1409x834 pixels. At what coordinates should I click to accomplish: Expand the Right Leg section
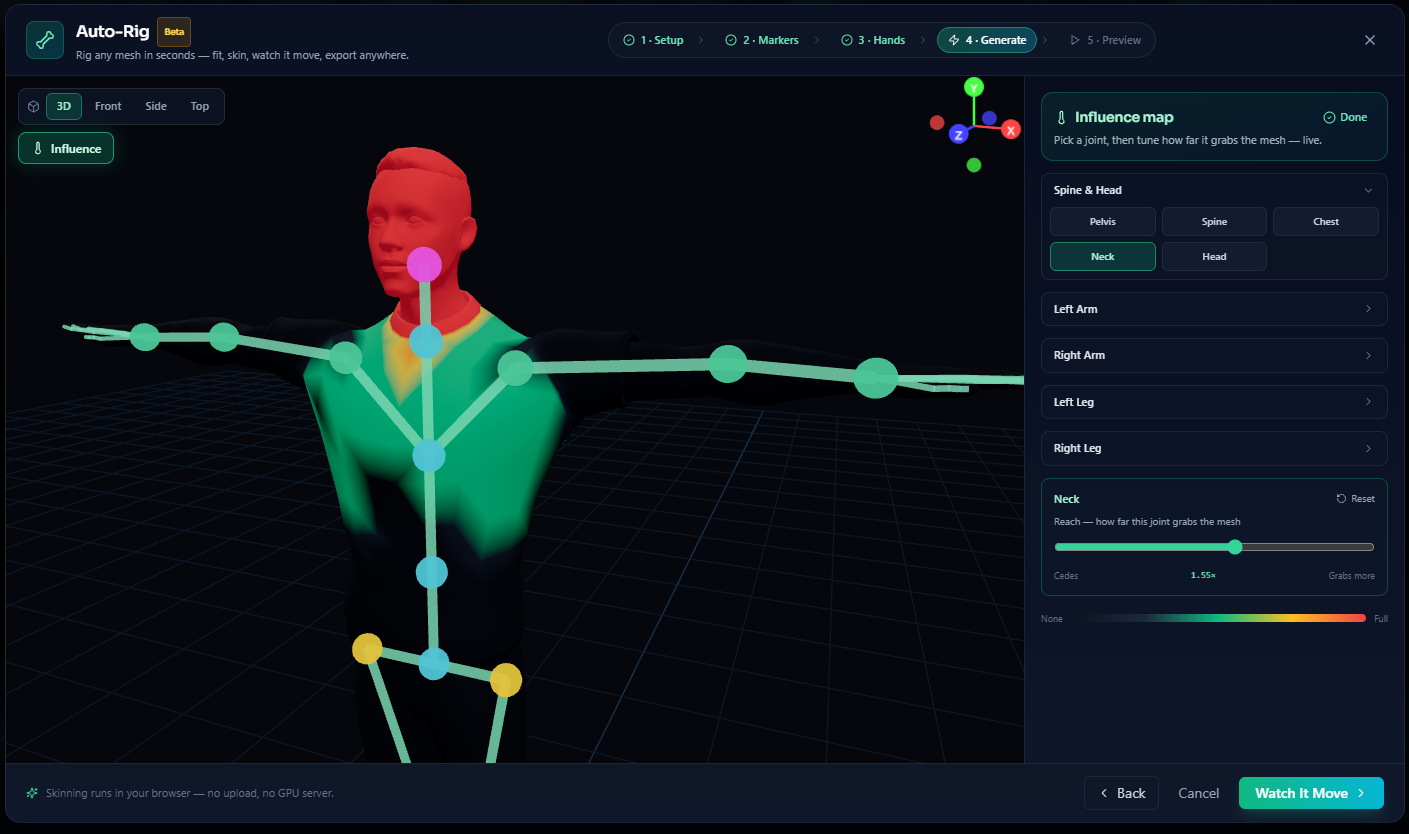point(1214,448)
